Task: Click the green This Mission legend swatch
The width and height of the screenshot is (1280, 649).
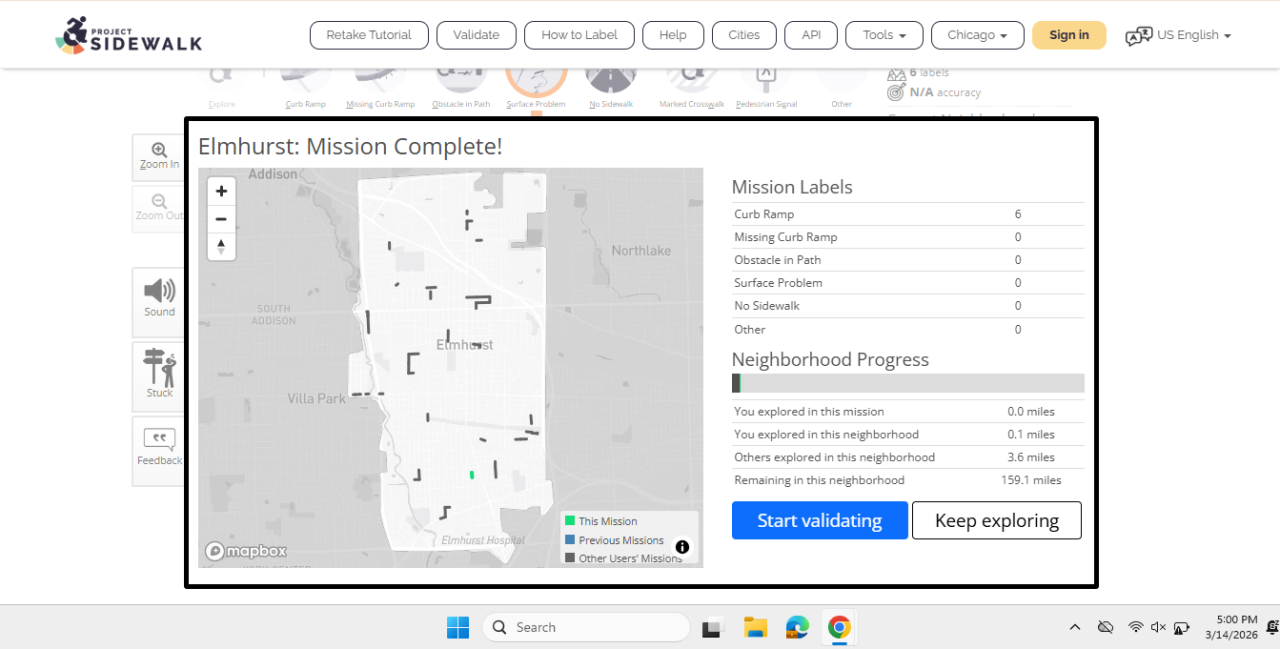Action: pyautogui.click(x=570, y=521)
